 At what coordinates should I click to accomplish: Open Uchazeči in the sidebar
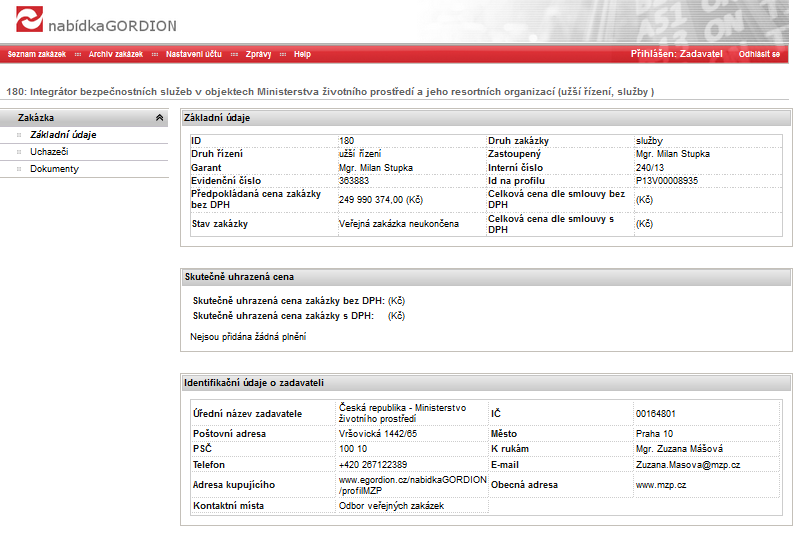click(x=49, y=152)
